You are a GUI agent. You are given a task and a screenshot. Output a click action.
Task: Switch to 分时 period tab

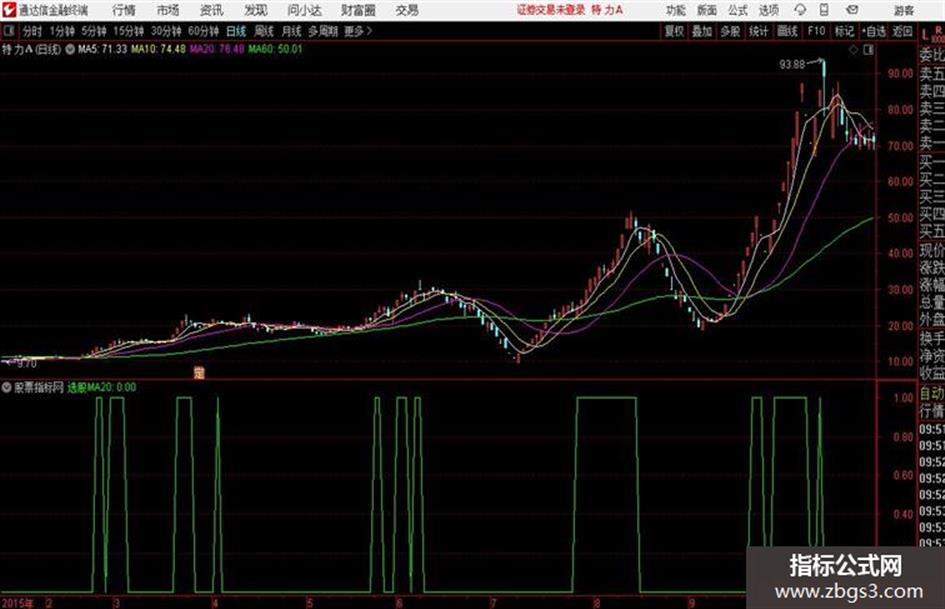pos(32,31)
